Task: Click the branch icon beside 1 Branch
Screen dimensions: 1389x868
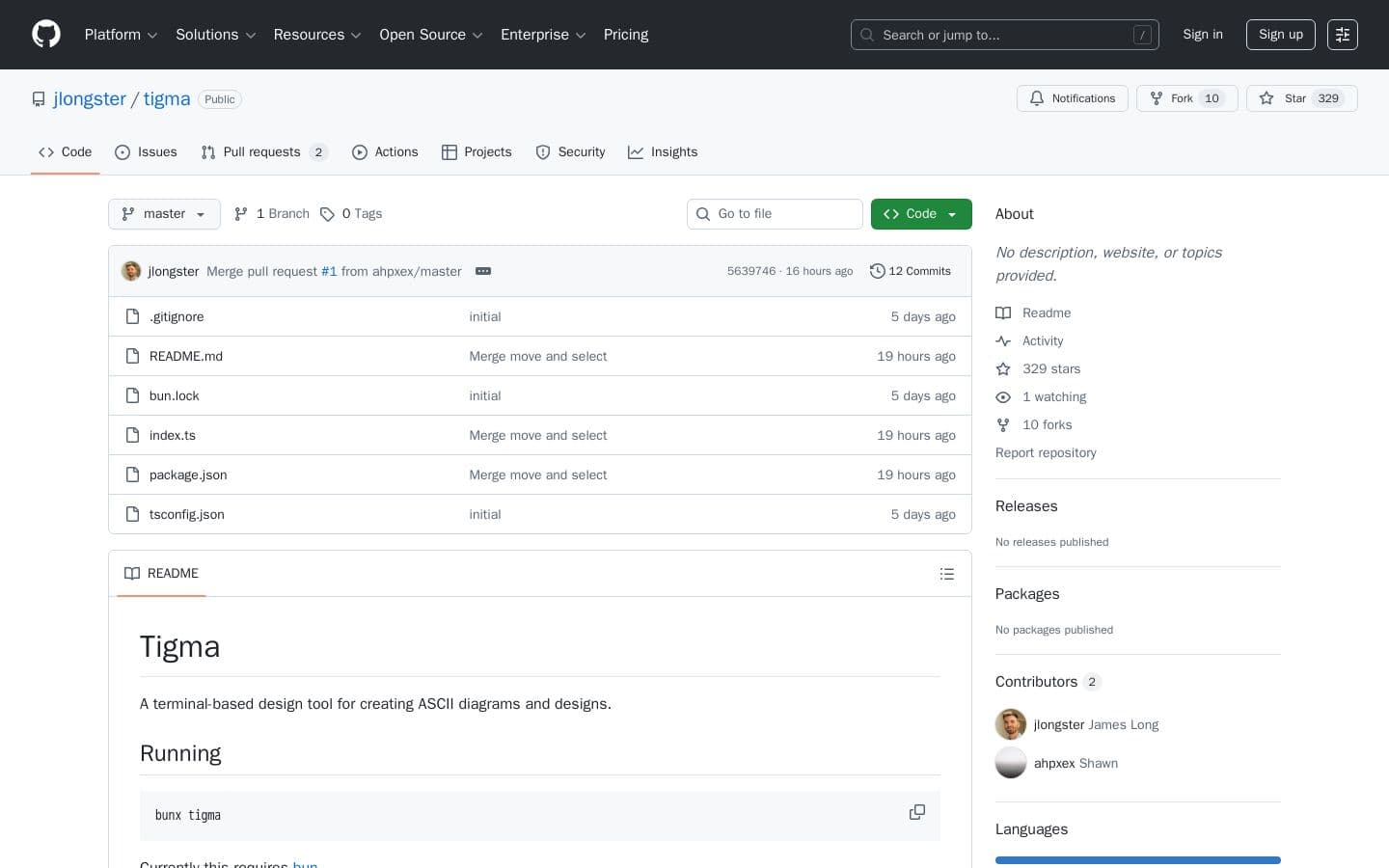Action: click(x=241, y=214)
